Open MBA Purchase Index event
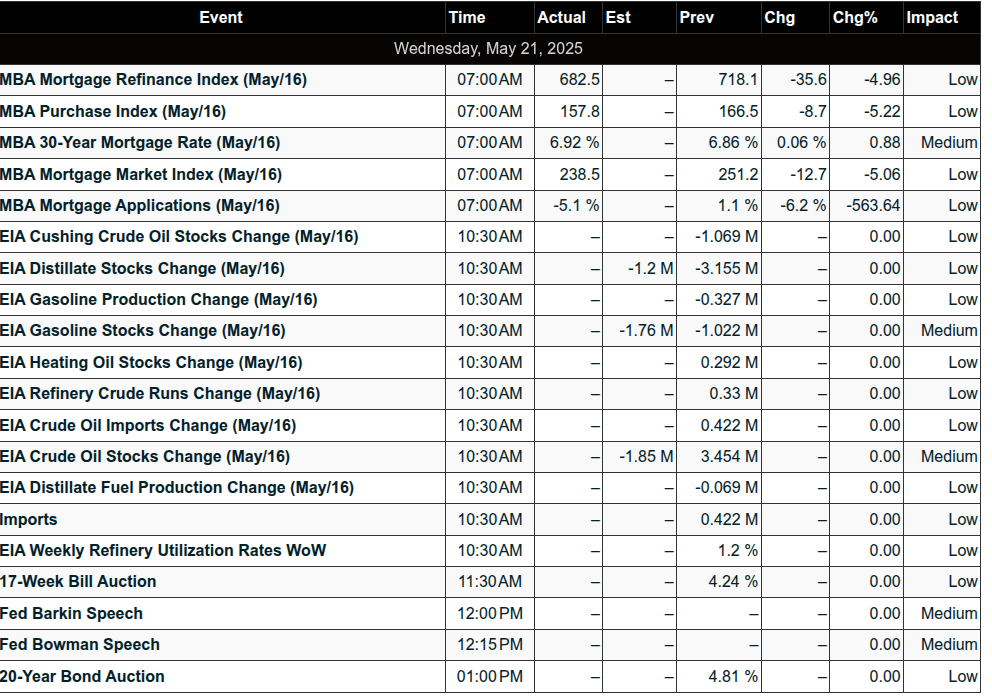The image size is (992, 699). coord(113,111)
